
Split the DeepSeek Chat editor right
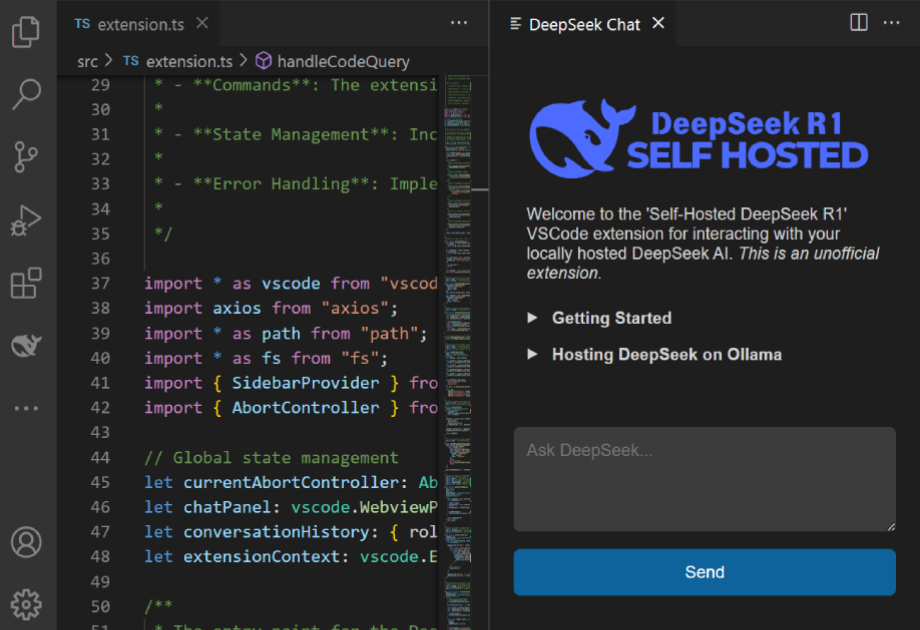[859, 23]
